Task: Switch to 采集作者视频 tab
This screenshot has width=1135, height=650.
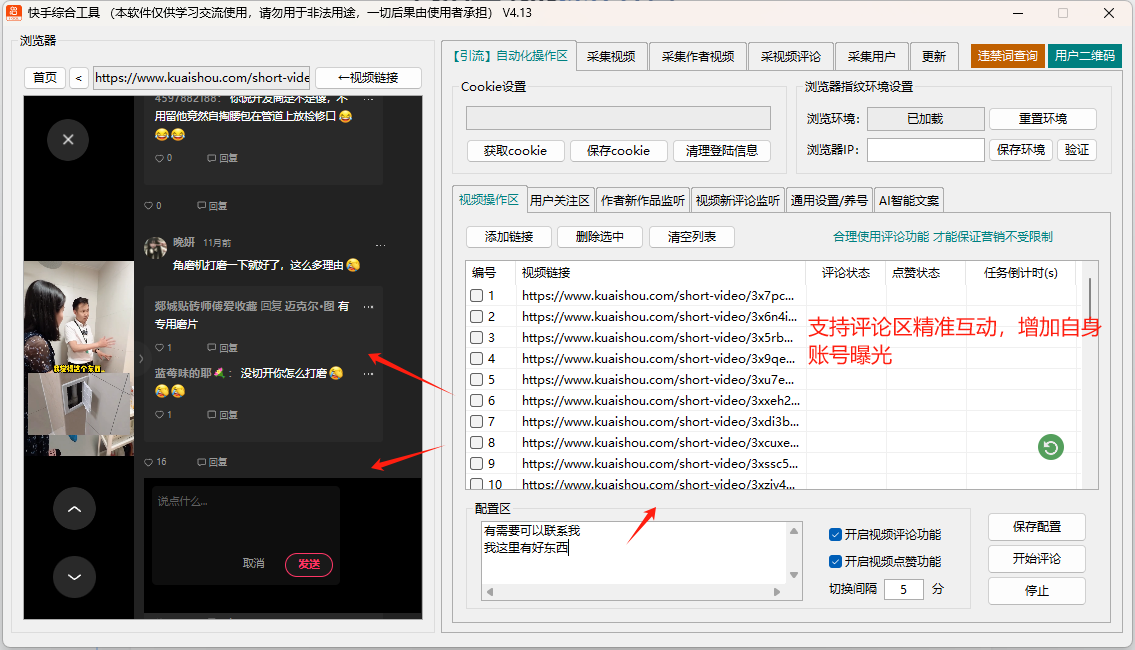Action: [x=697, y=56]
